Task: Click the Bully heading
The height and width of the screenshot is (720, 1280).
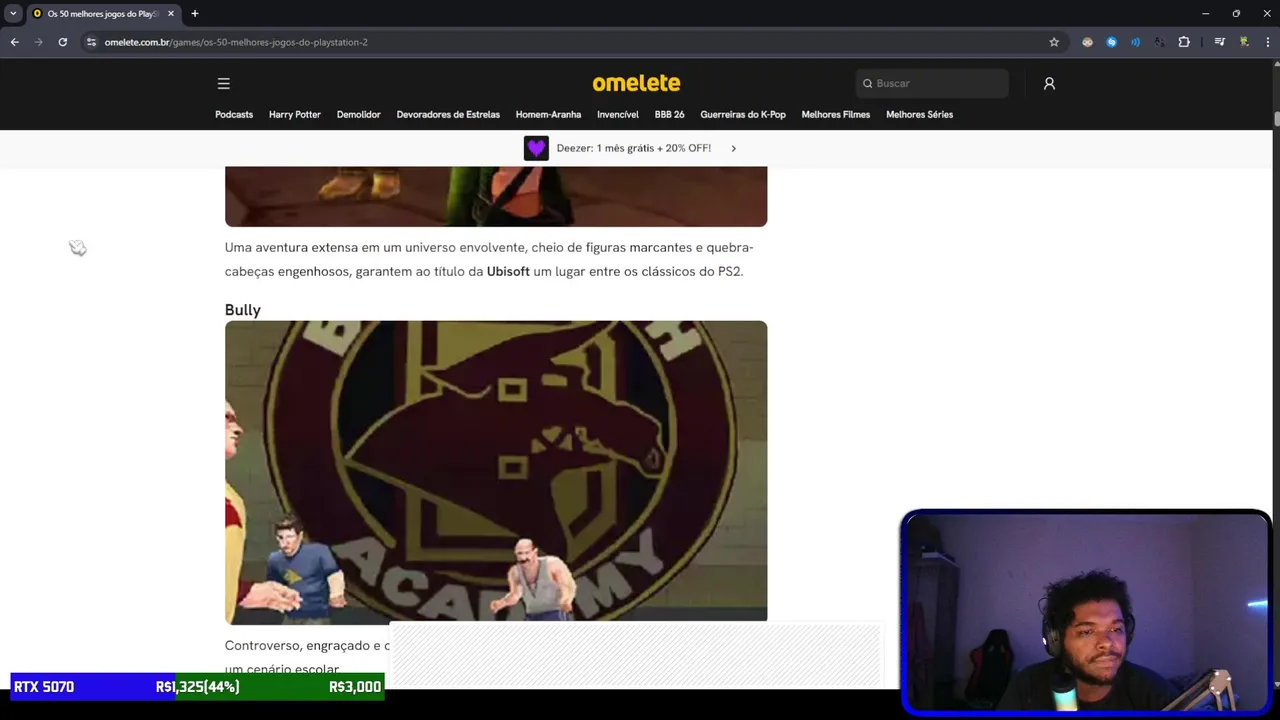Action: click(x=243, y=310)
